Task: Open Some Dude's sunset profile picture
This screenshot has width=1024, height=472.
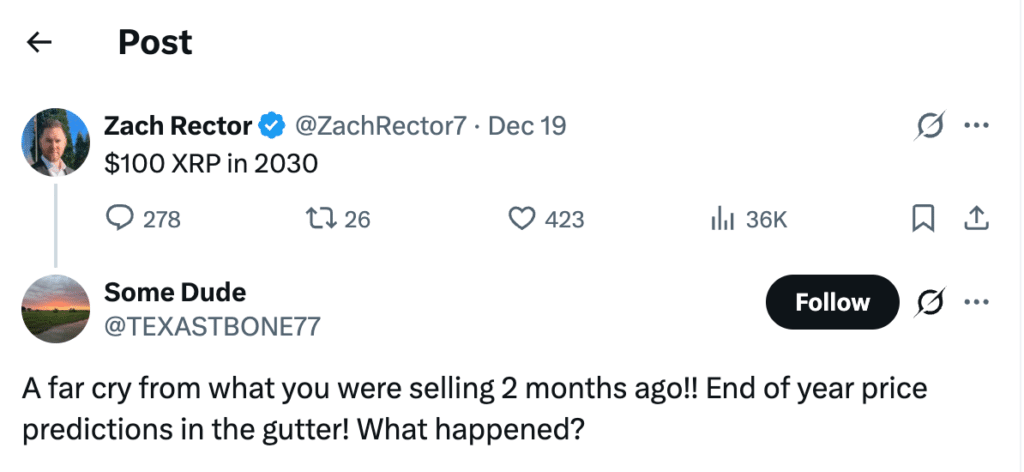Action: pos(56,309)
